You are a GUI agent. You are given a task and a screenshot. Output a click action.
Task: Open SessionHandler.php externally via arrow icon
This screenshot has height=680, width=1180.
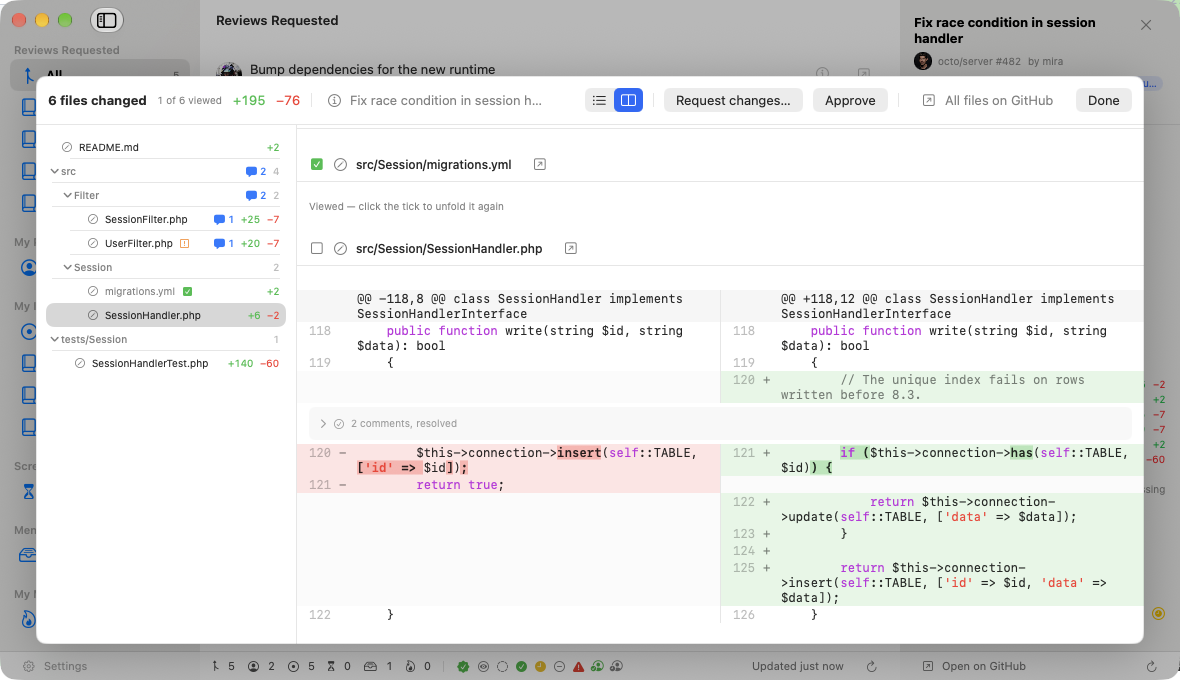(570, 248)
